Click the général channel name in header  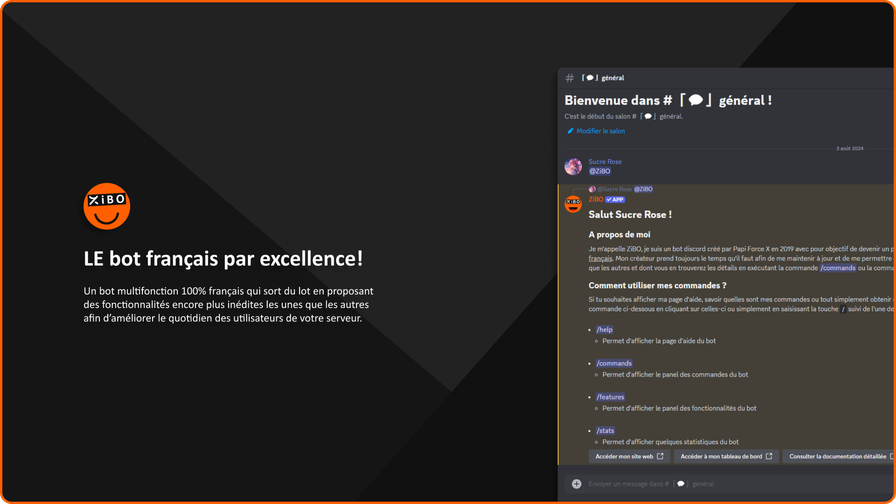[613, 78]
